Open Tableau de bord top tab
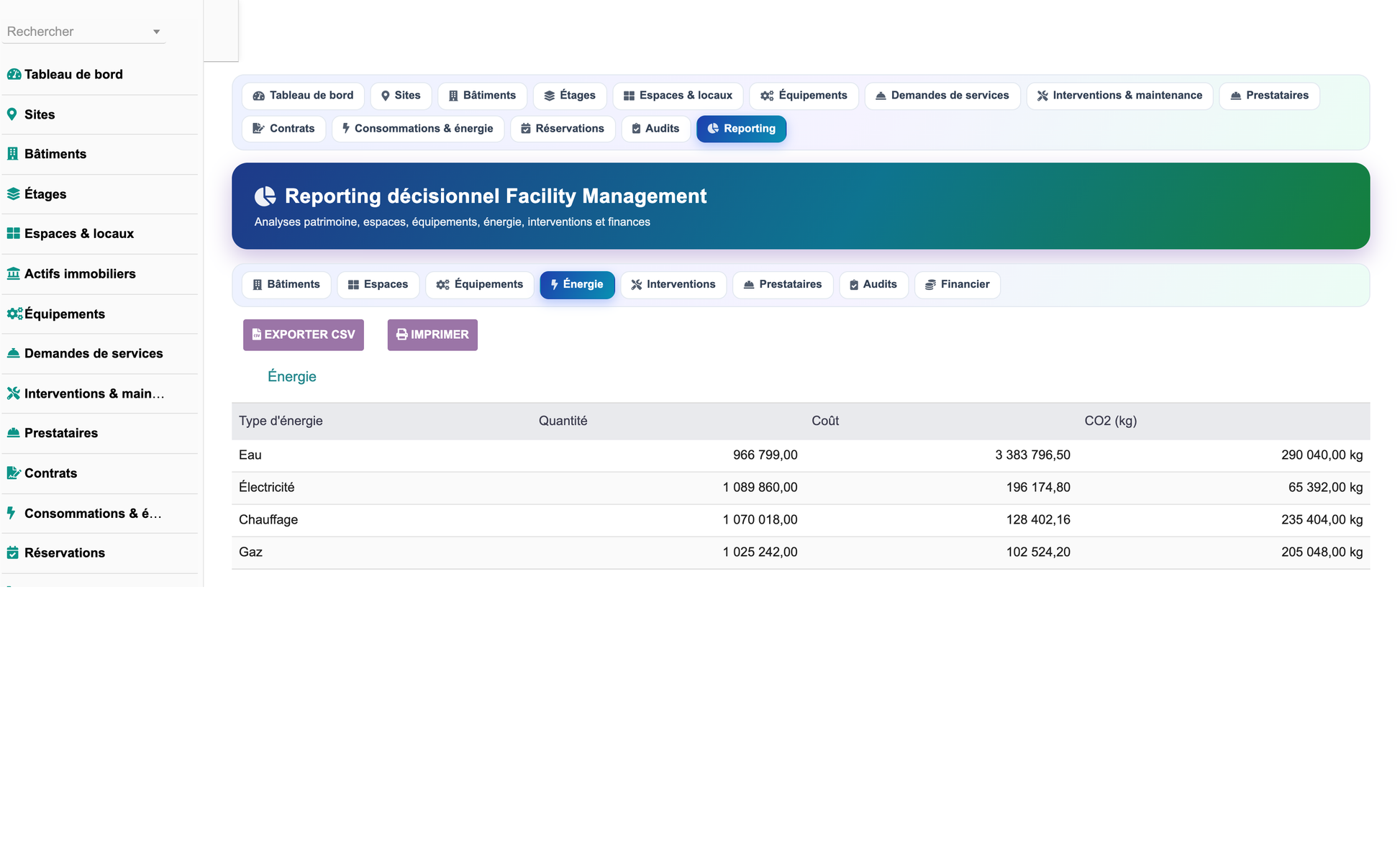The height and width of the screenshot is (866, 1400). point(303,96)
